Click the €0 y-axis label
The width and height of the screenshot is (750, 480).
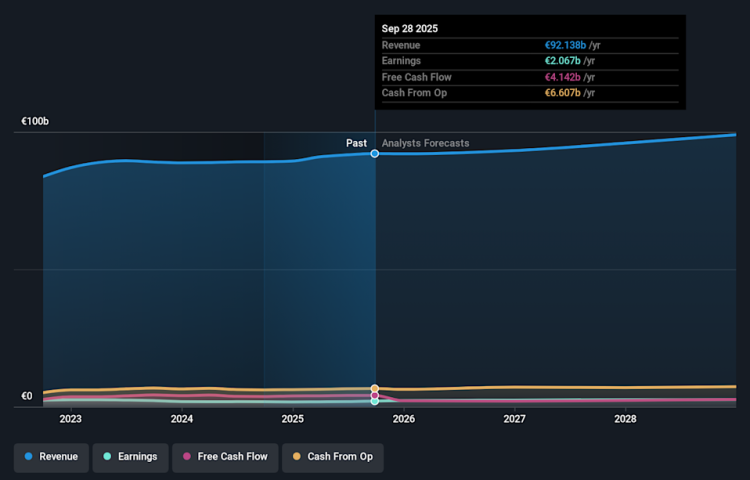28,396
